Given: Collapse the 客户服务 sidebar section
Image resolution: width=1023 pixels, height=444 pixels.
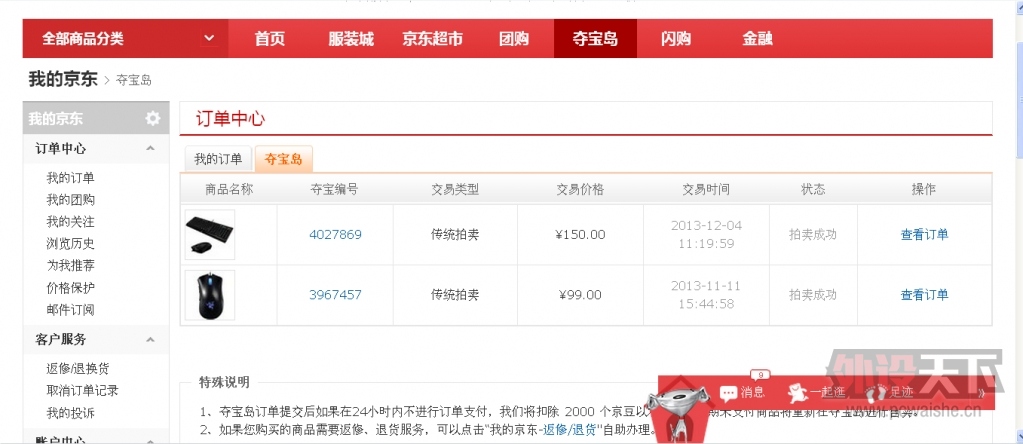Looking at the screenshot, I should (151, 340).
